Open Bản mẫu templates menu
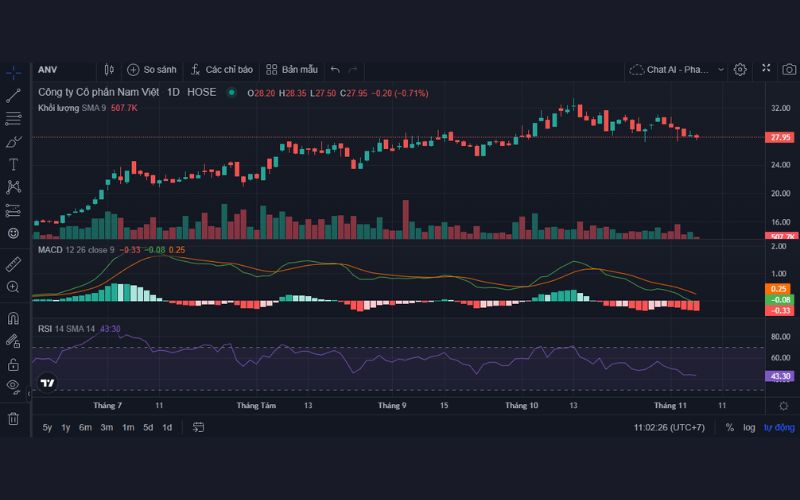Image resolution: width=800 pixels, height=500 pixels. click(x=292, y=69)
